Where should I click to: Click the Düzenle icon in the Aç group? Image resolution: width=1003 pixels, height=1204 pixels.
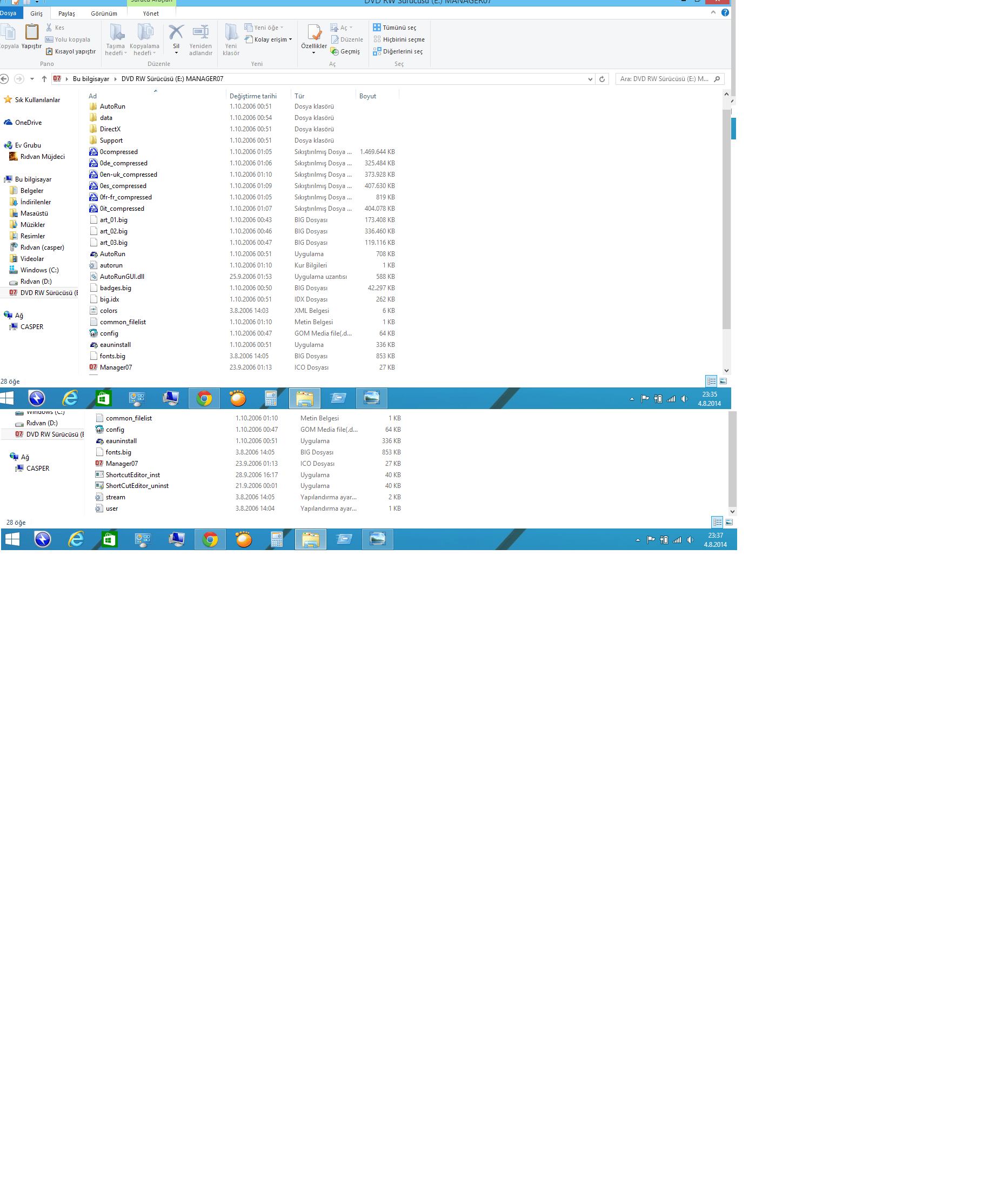tap(335, 39)
